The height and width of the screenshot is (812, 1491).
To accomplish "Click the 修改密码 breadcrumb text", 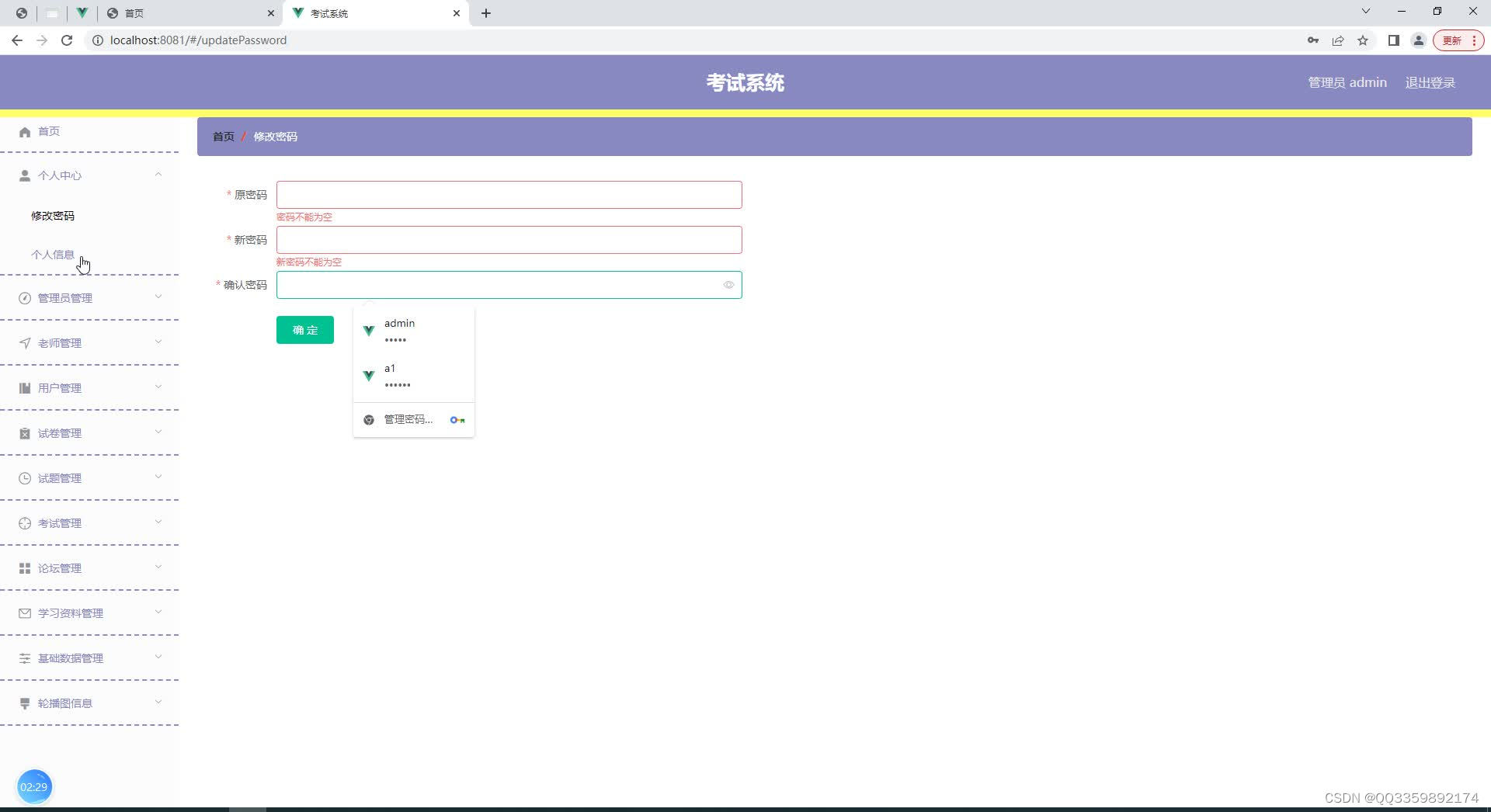I will (x=276, y=137).
